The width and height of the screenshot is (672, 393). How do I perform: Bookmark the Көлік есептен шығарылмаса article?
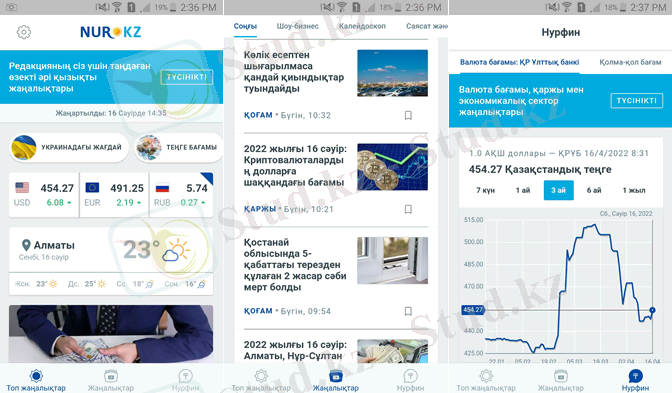coord(408,115)
